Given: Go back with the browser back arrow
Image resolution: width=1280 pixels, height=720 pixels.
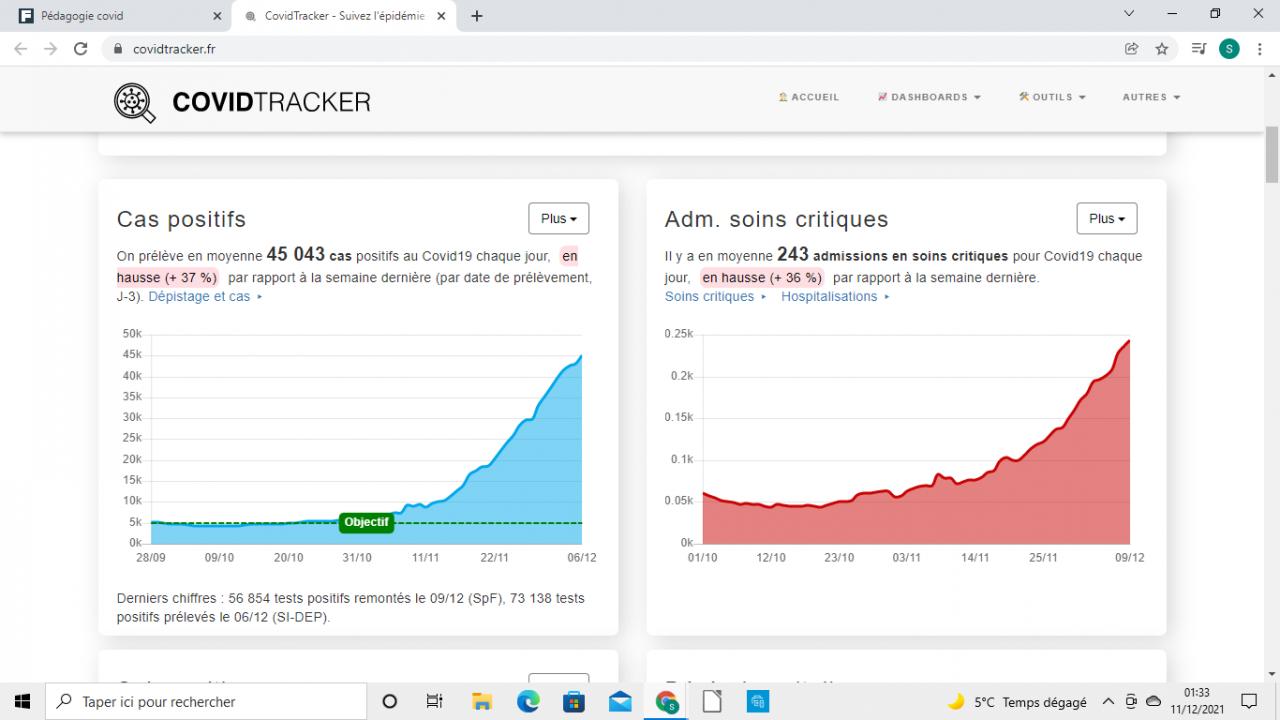Looking at the screenshot, I should [20, 48].
